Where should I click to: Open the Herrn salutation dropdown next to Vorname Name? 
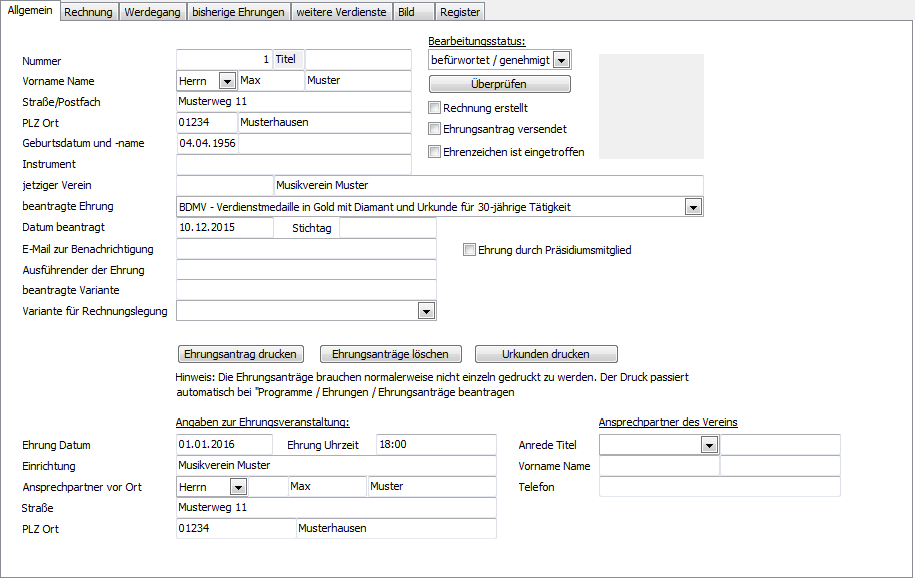pyautogui.click(x=226, y=81)
